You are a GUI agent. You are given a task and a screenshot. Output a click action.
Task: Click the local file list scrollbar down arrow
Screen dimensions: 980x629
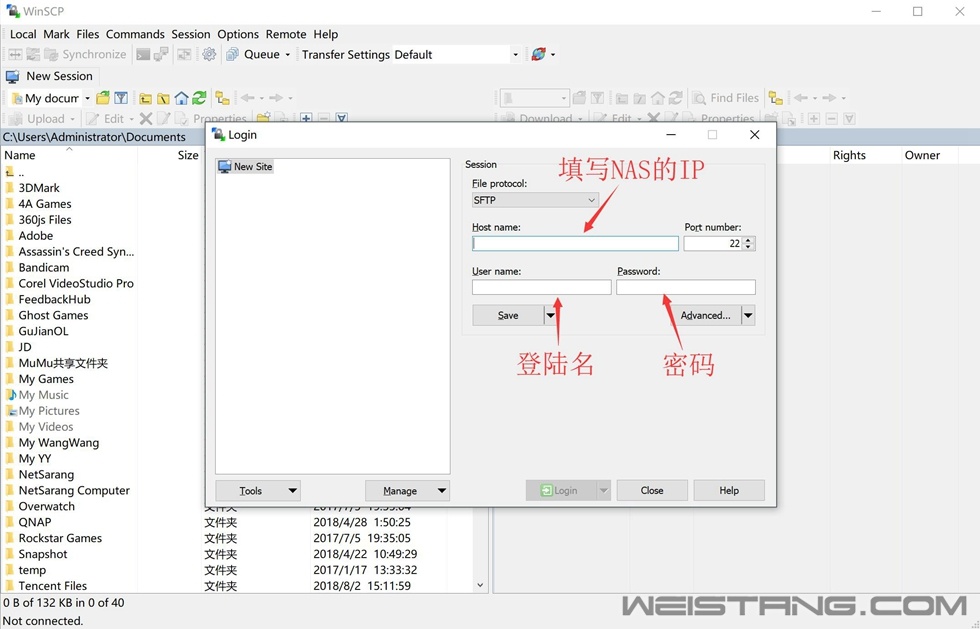[480, 586]
